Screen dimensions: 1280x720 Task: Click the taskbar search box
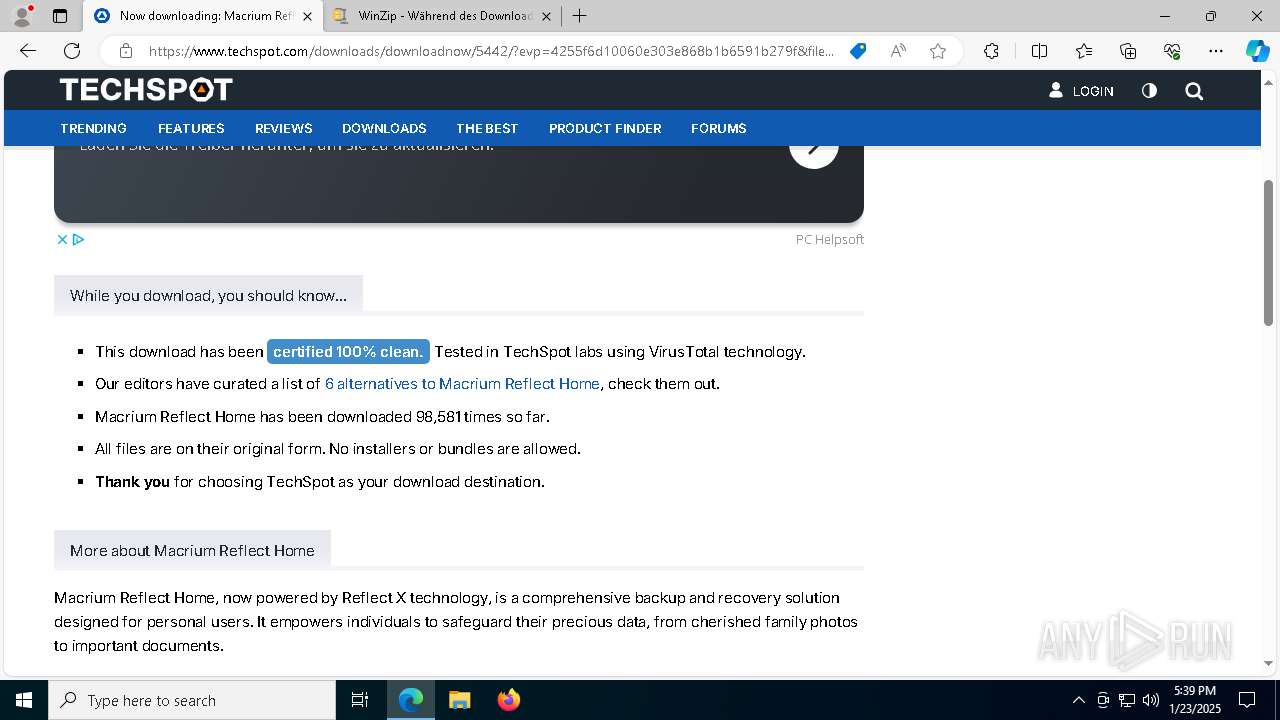(192, 700)
